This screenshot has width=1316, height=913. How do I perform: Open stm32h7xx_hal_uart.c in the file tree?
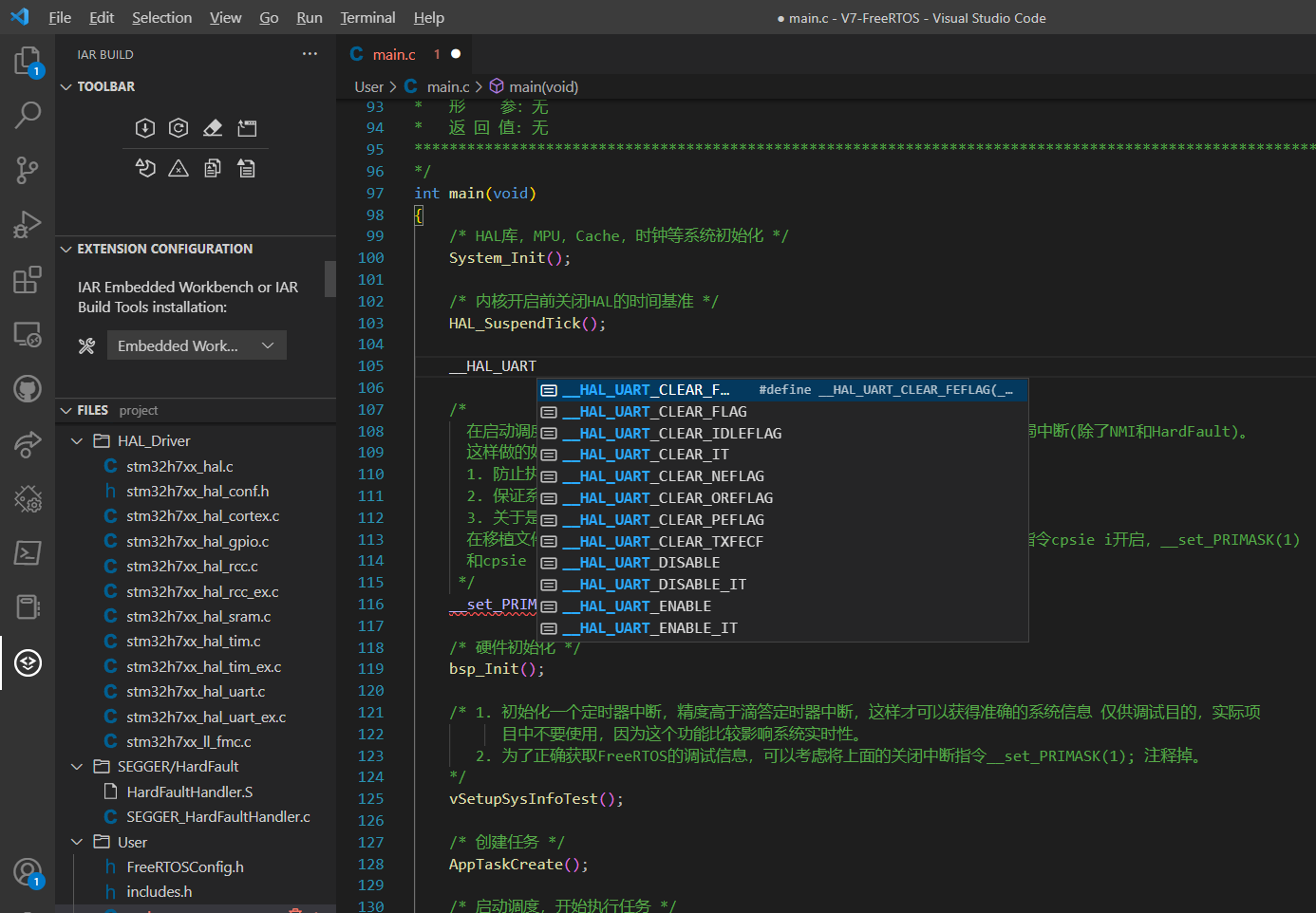pos(196,691)
